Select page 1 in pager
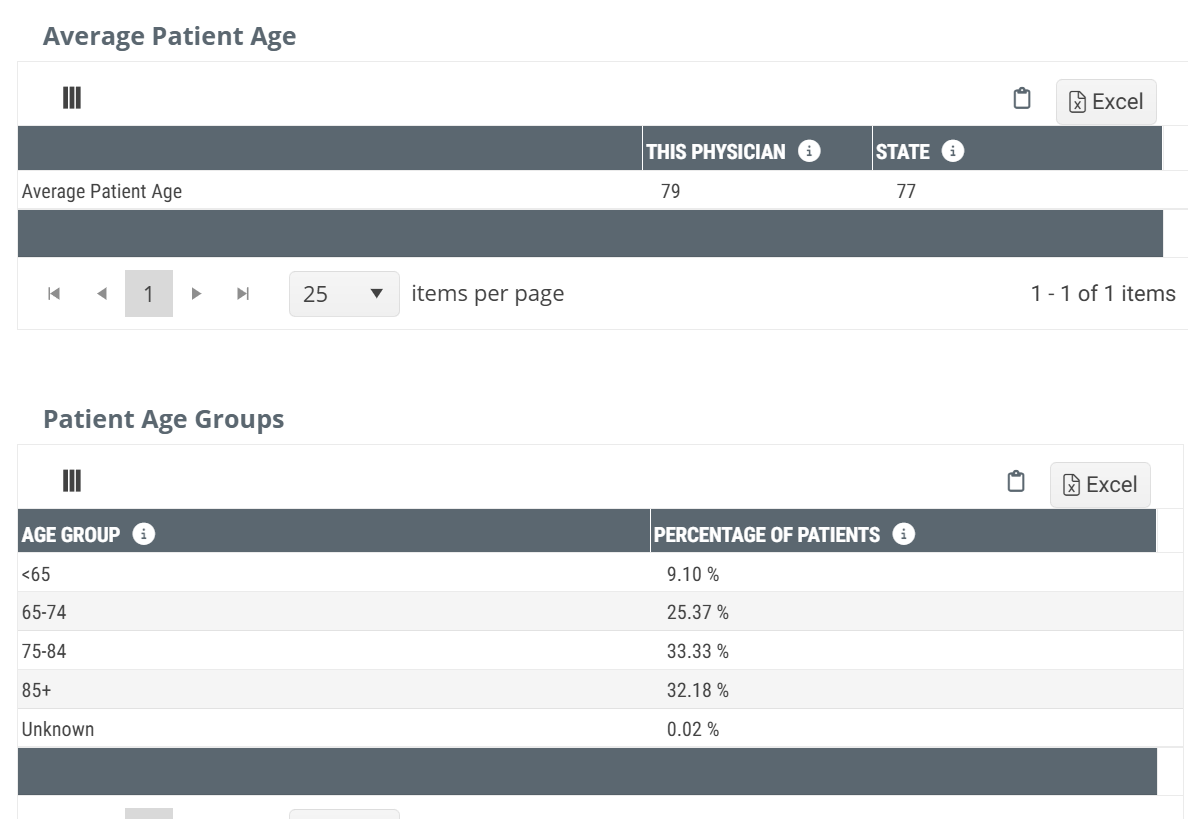1188x819 pixels. [148, 294]
